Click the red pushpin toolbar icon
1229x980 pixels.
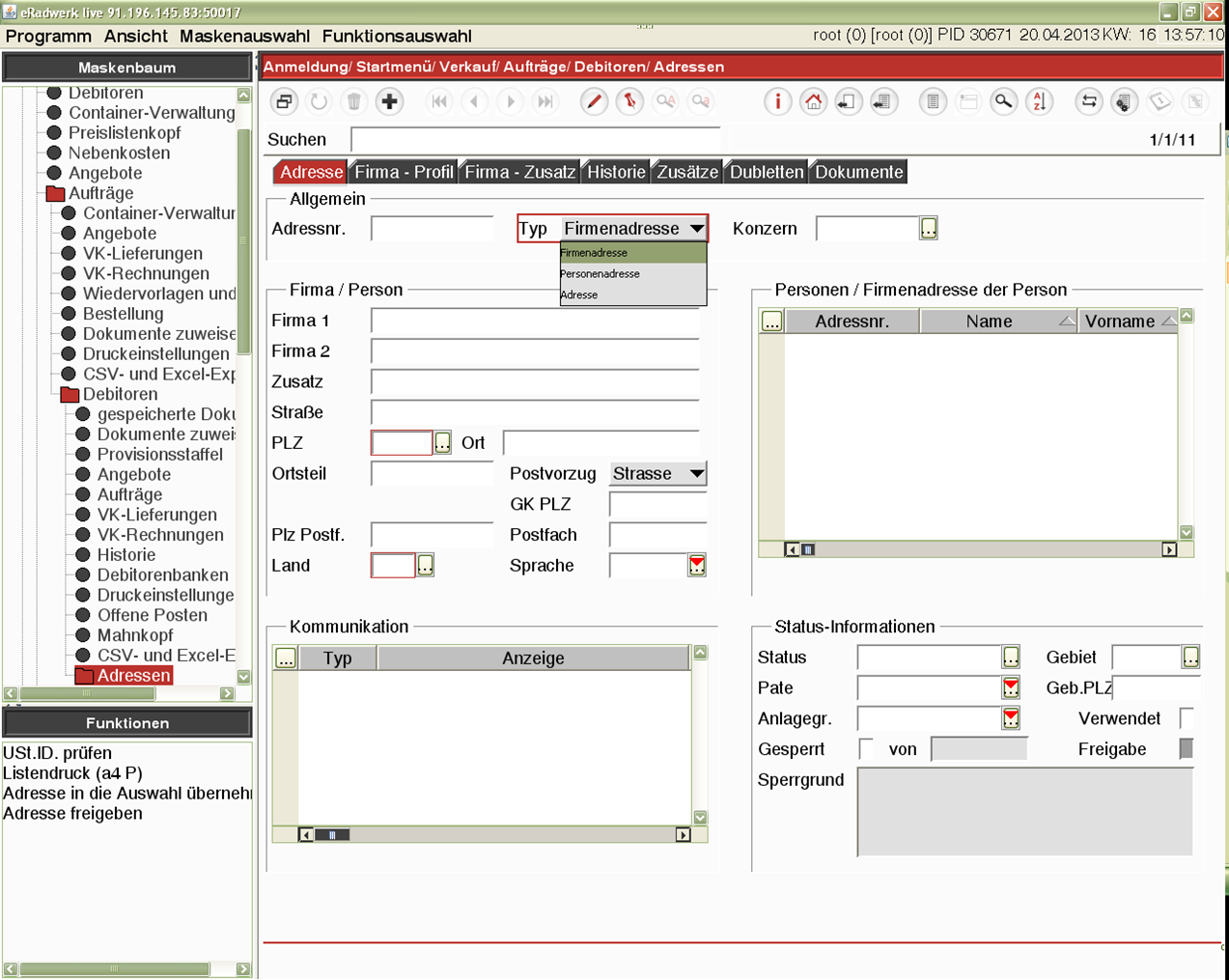coord(629,101)
